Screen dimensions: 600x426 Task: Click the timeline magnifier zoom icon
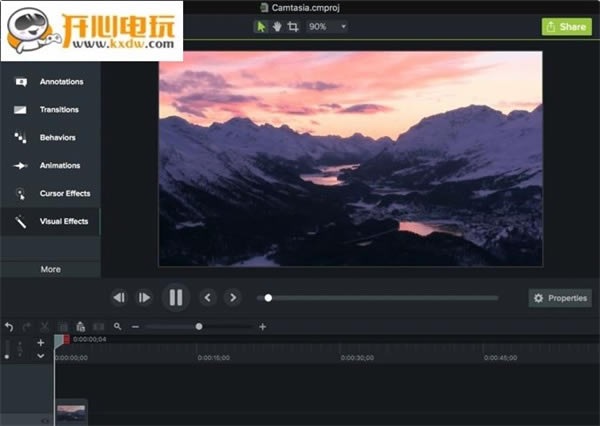117,326
